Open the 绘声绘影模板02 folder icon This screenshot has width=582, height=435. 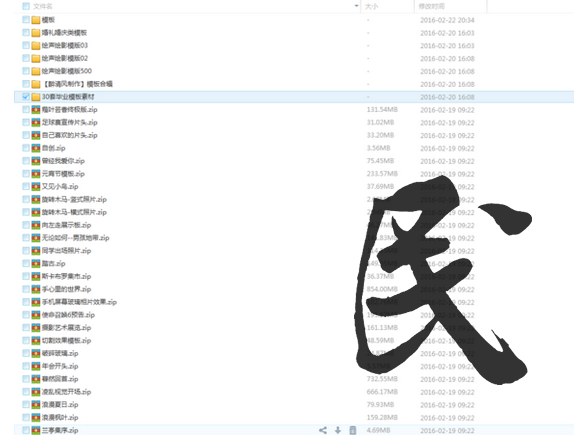36,58
